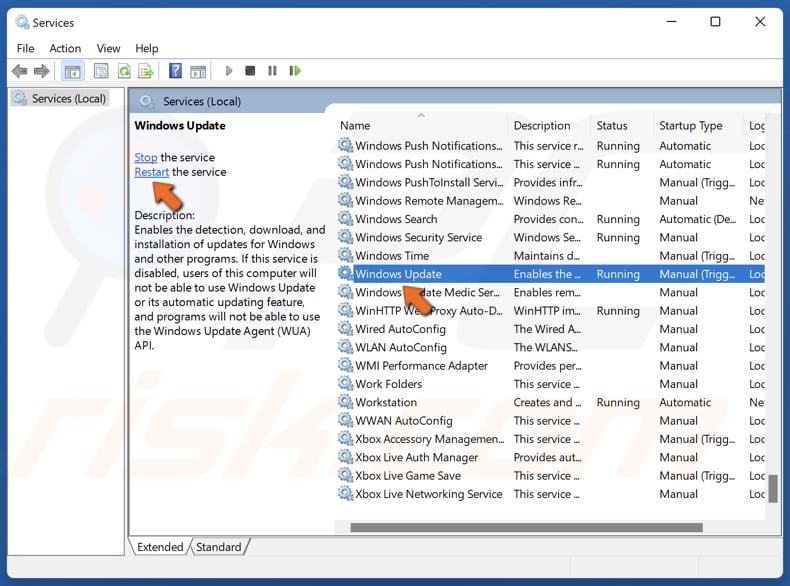Click gear icon beside Xbox Live Auth Manager
Viewport: 790px width, 586px height.
click(345, 457)
